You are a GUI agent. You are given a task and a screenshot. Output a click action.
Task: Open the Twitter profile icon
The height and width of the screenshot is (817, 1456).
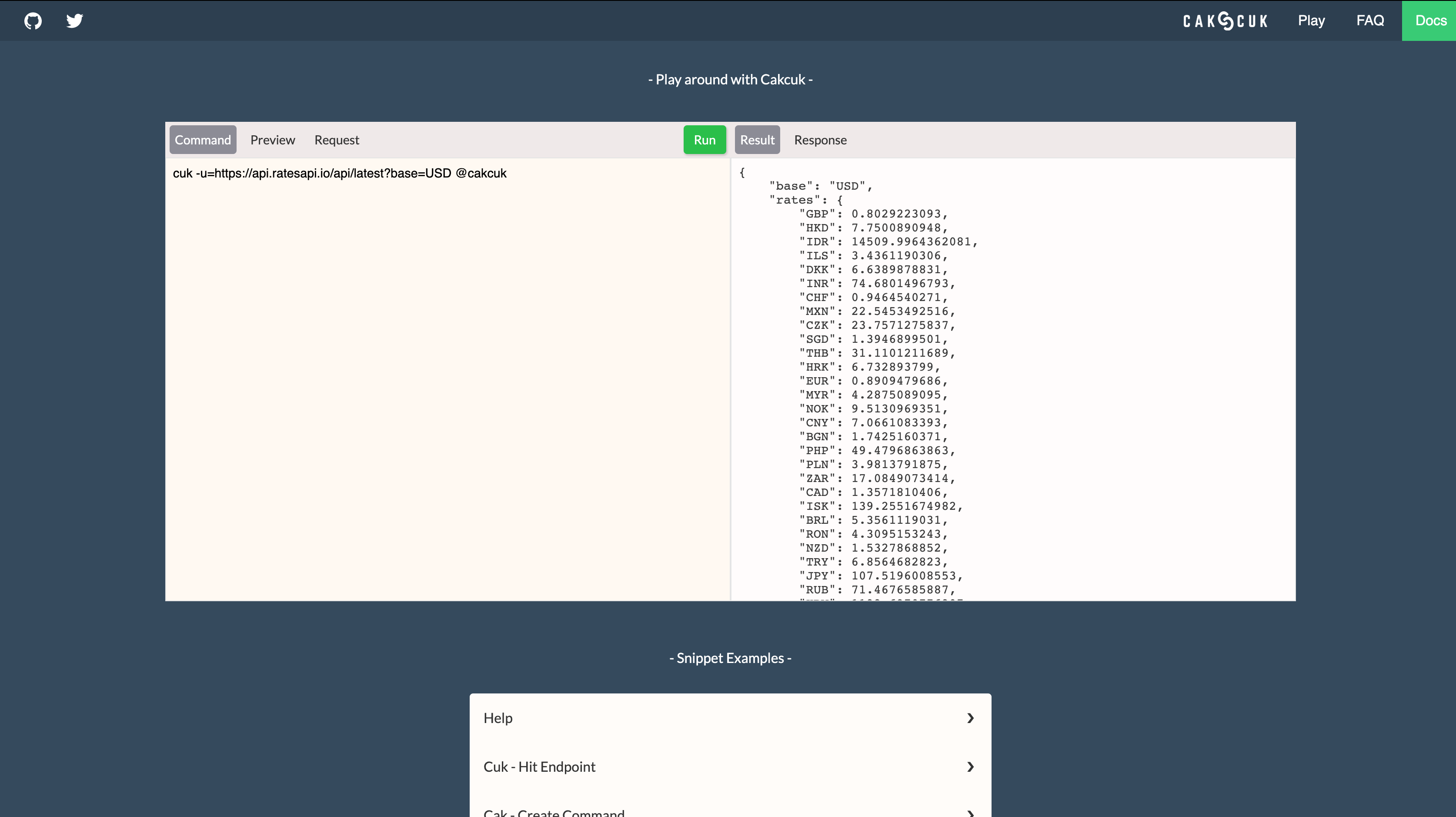point(74,21)
